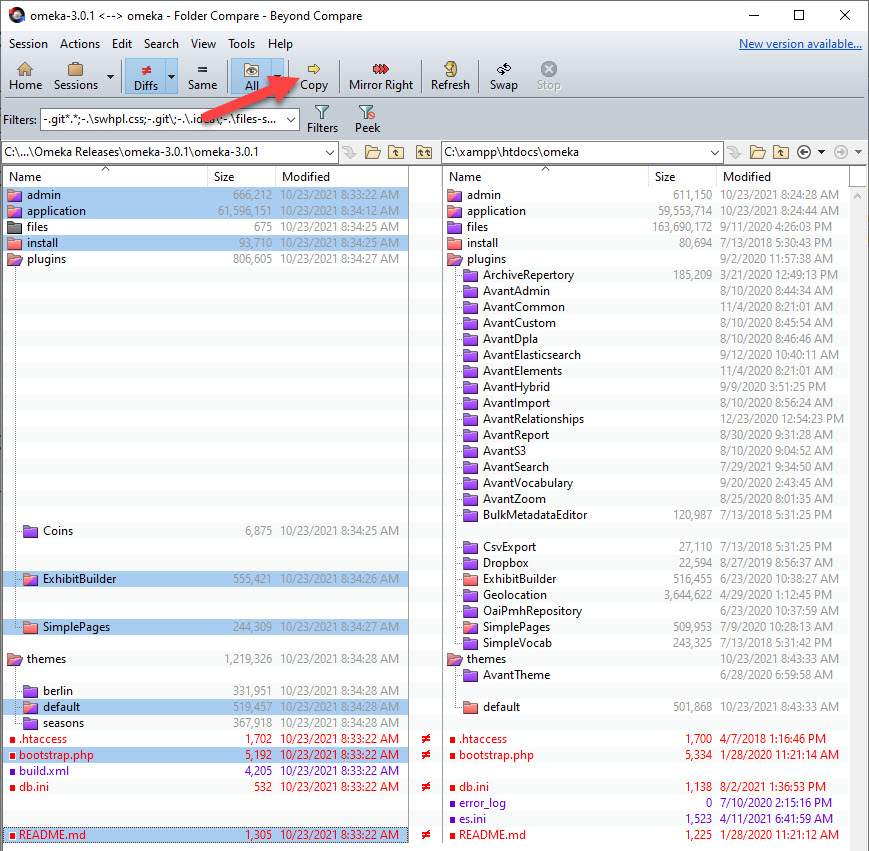Sort left pane by Name column
The width and height of the screenshot is (869, 851).
point(105,177)
